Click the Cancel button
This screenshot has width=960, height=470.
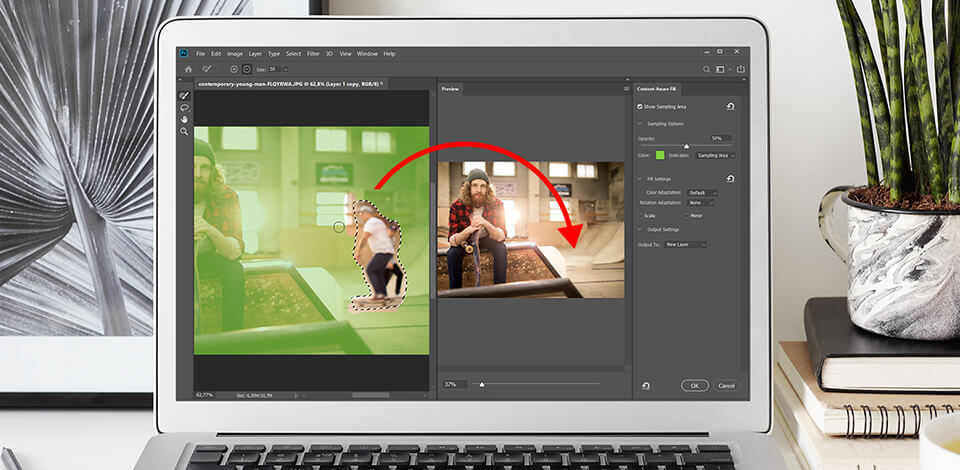click(726, 385)
